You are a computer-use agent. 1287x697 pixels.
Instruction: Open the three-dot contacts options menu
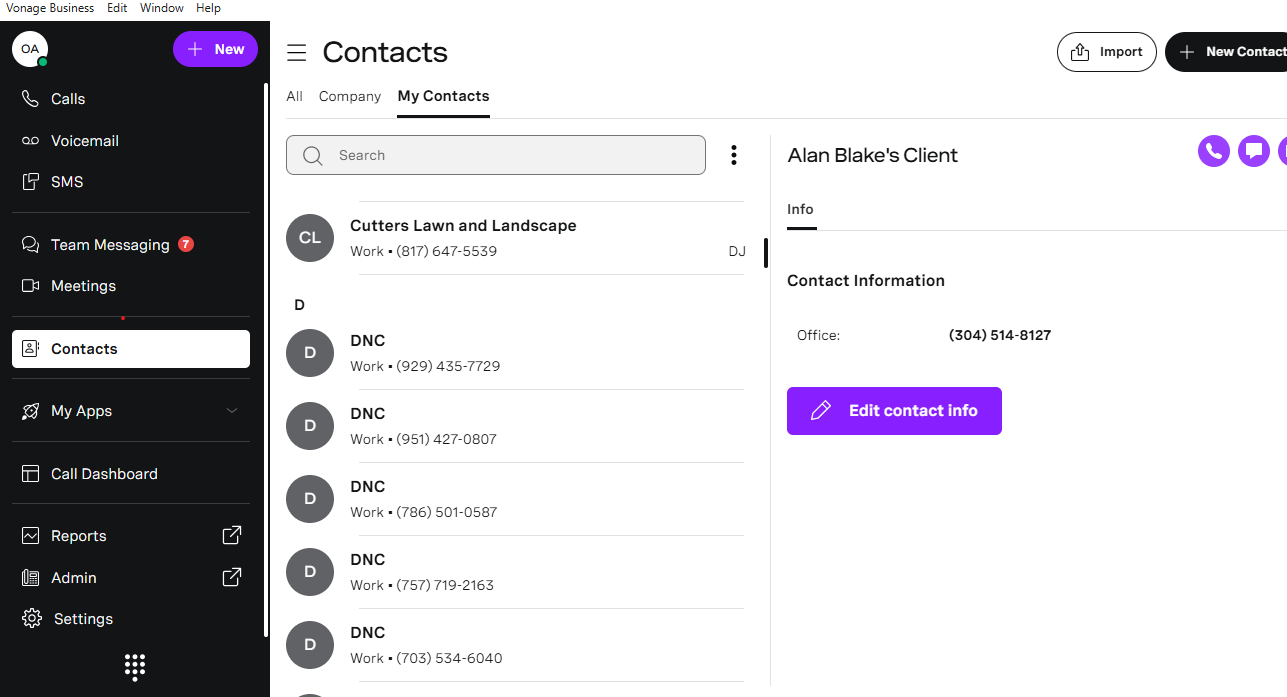coord(733,155)
